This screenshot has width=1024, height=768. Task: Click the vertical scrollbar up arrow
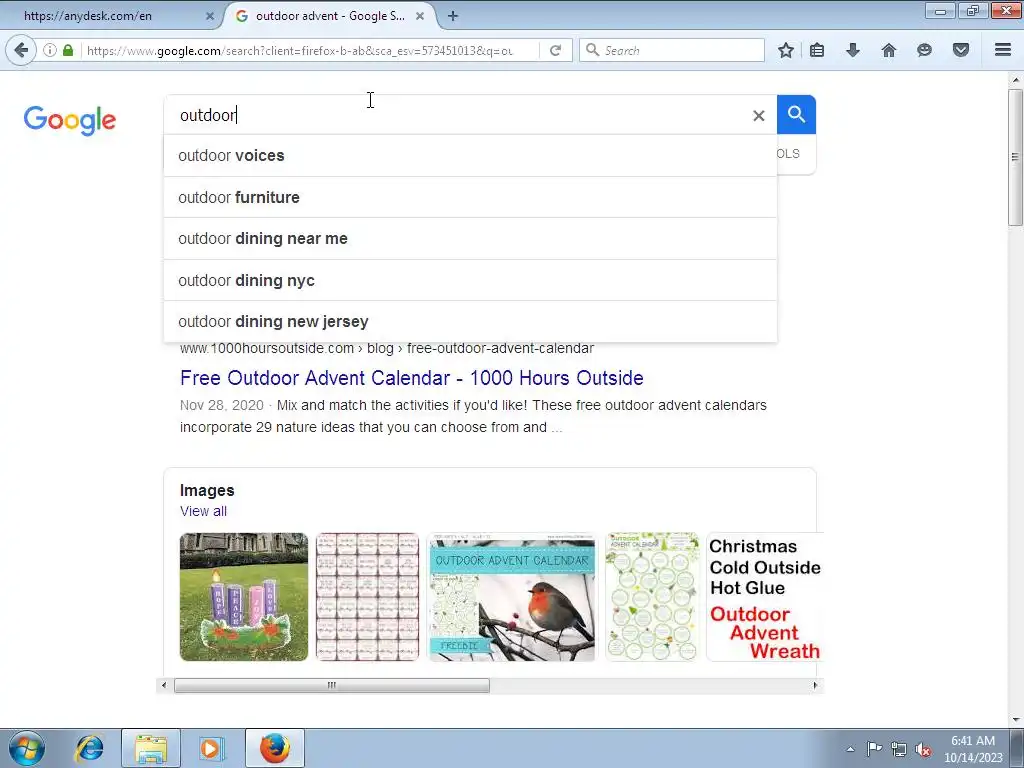click(1015, 80)
